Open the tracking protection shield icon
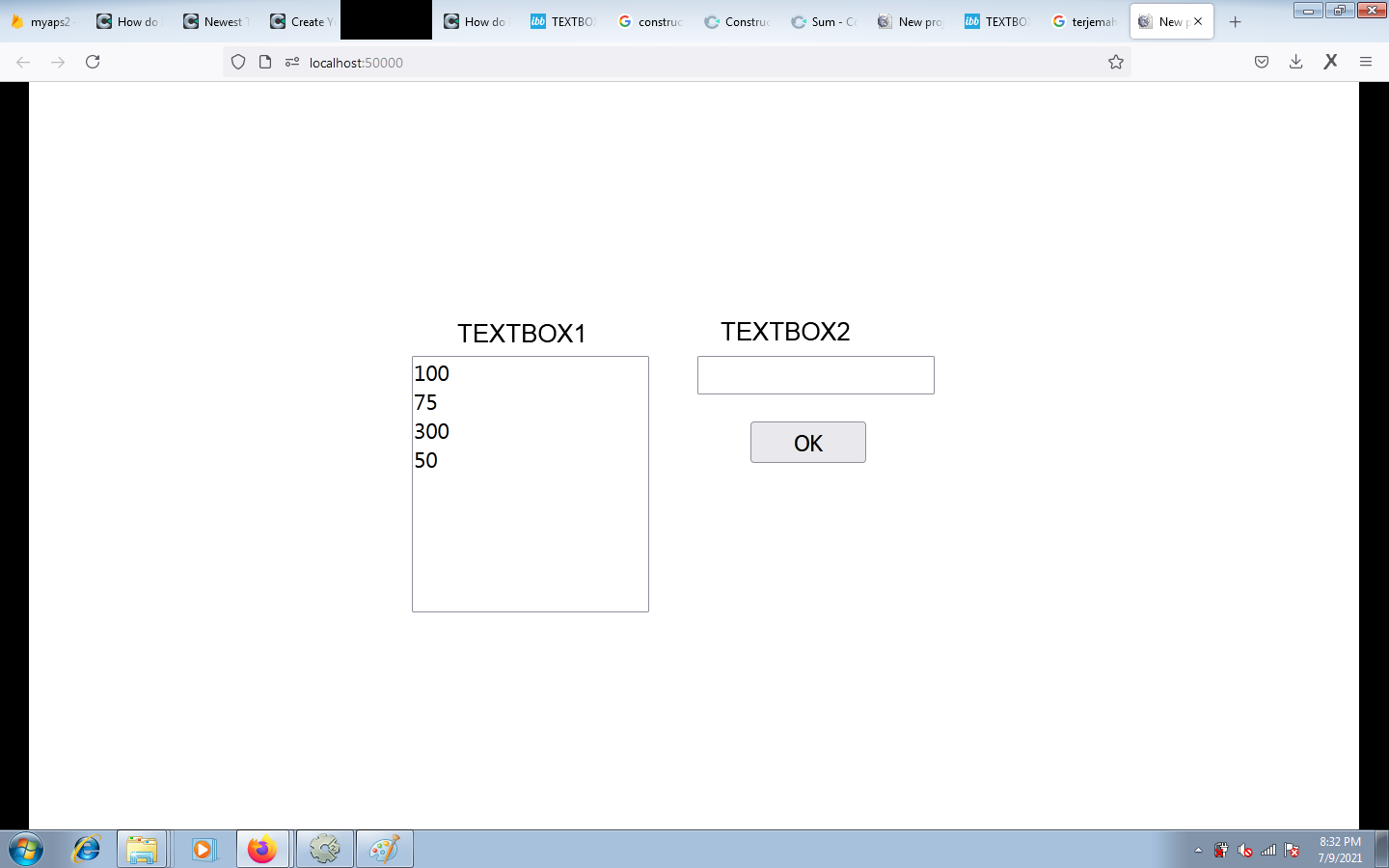Image resolution: width=1389 pixels, height=868 pixels. tap(238, 62)
